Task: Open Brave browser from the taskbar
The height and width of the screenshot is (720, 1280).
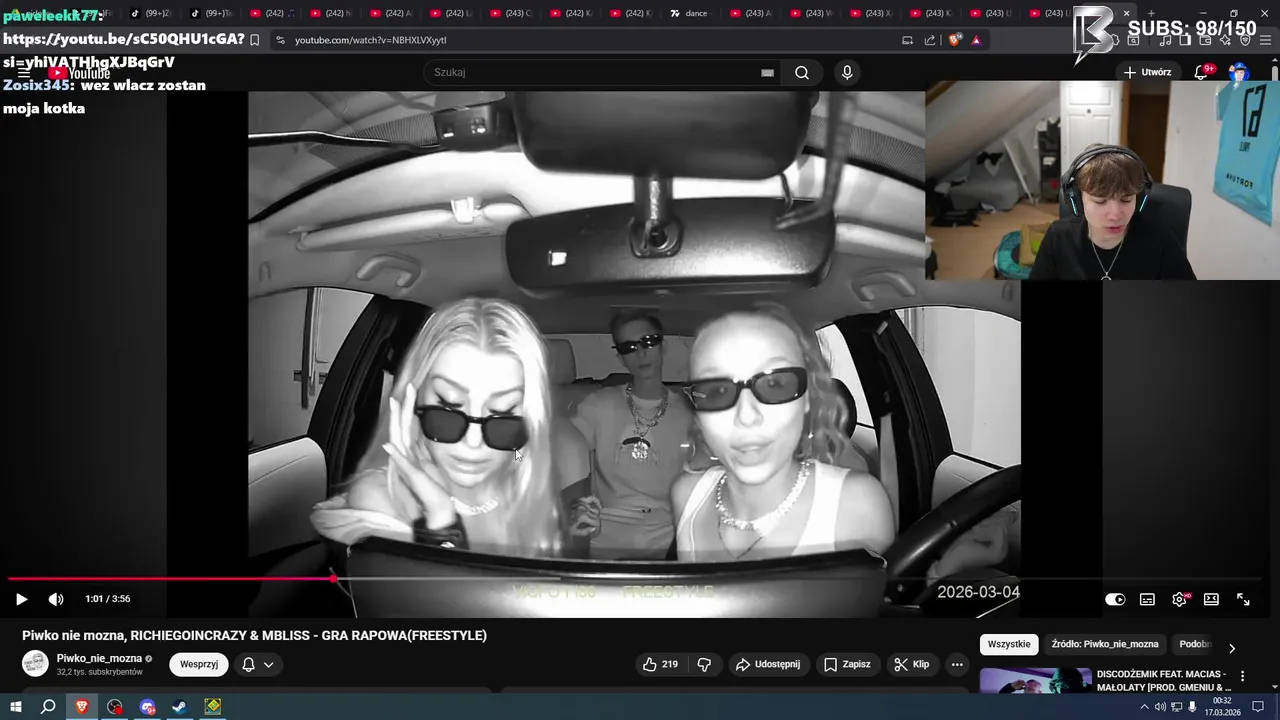Action: tap(82, 707)
